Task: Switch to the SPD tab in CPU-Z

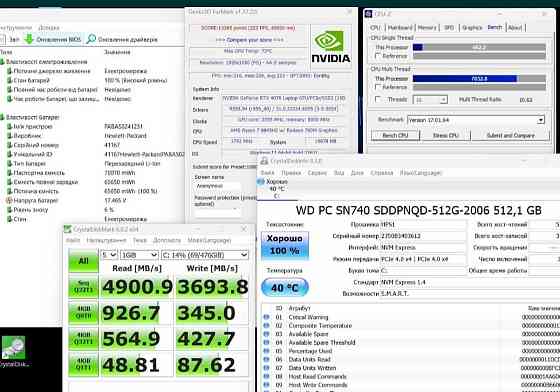Action: (449, 27)
